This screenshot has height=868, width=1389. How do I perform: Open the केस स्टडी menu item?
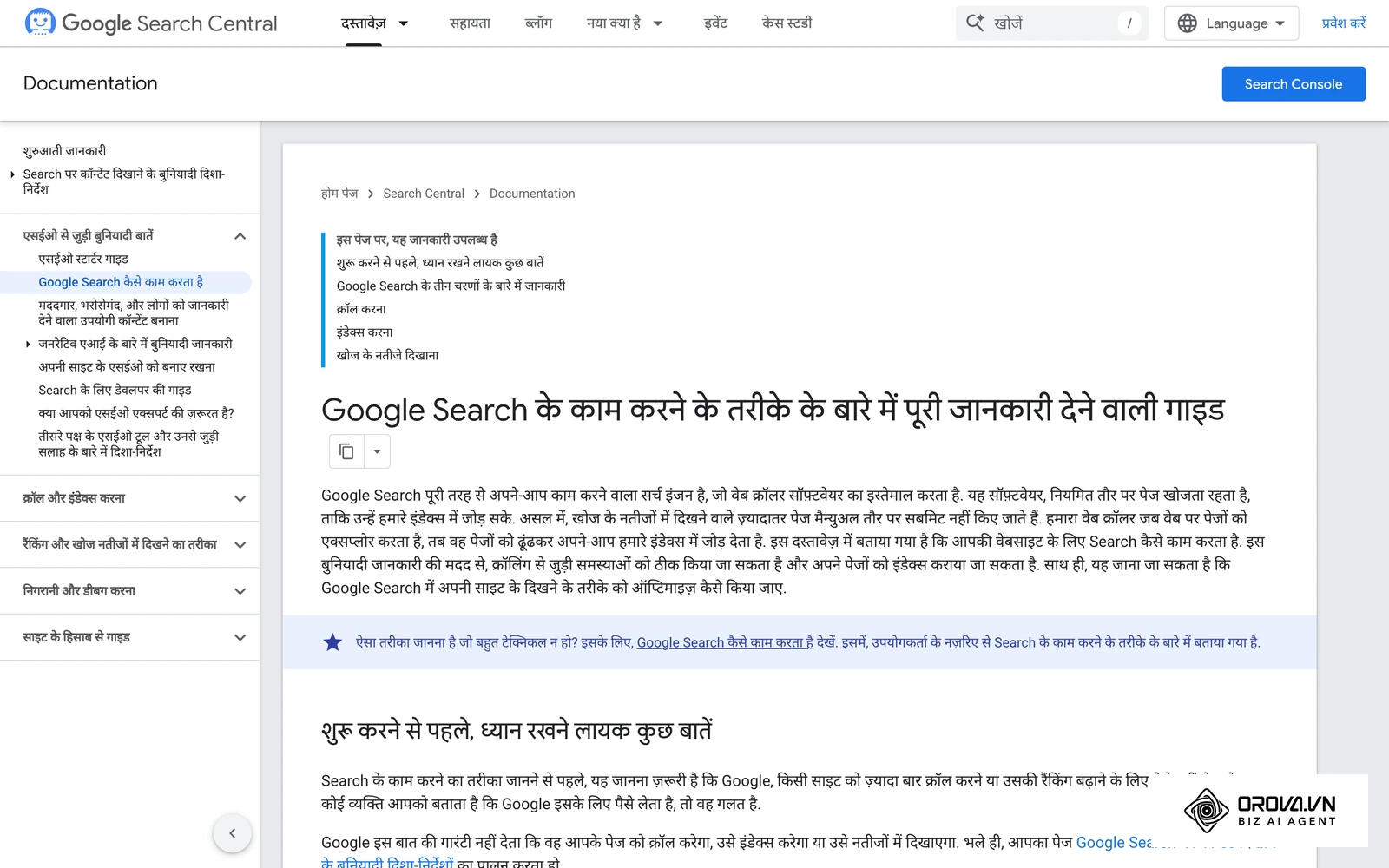(787, 23)
